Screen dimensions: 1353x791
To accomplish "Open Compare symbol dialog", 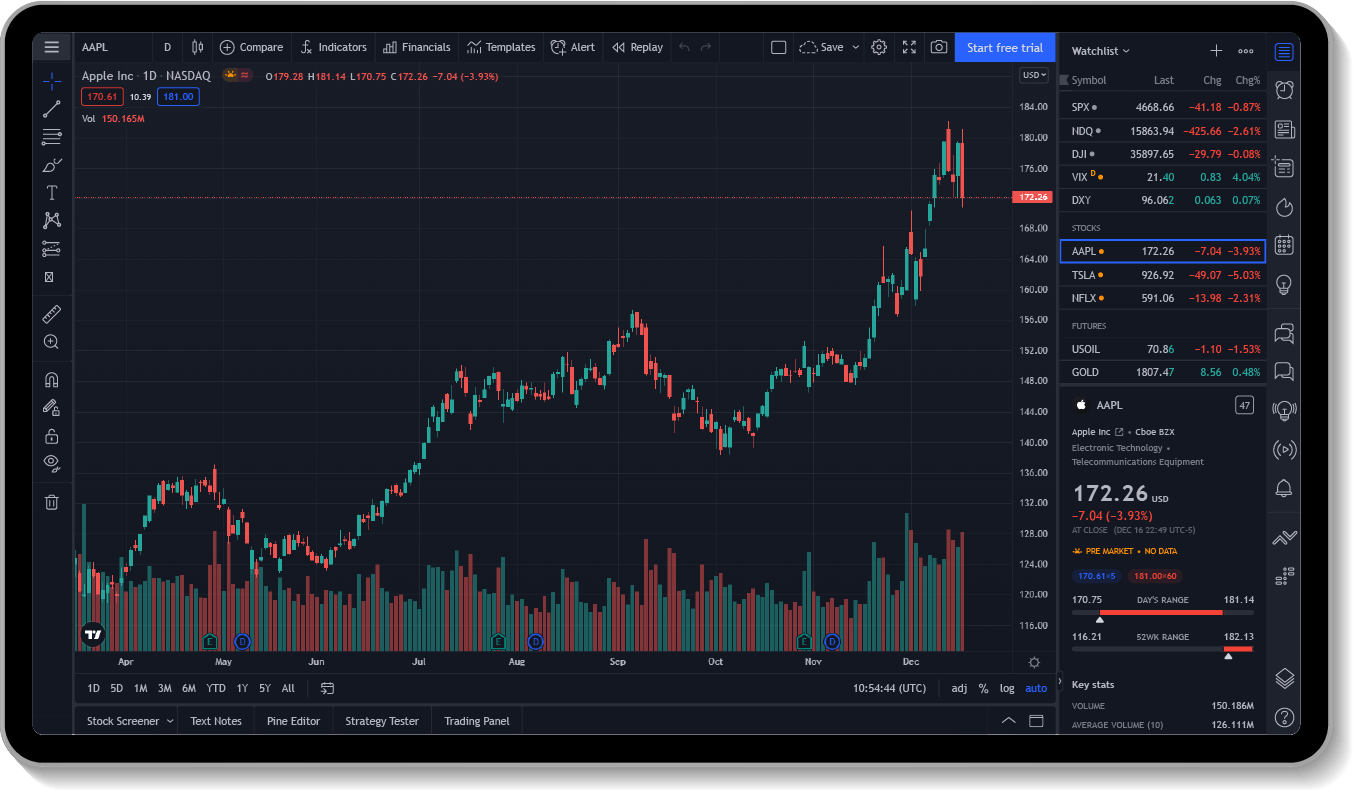I will (x=251, y=47).
